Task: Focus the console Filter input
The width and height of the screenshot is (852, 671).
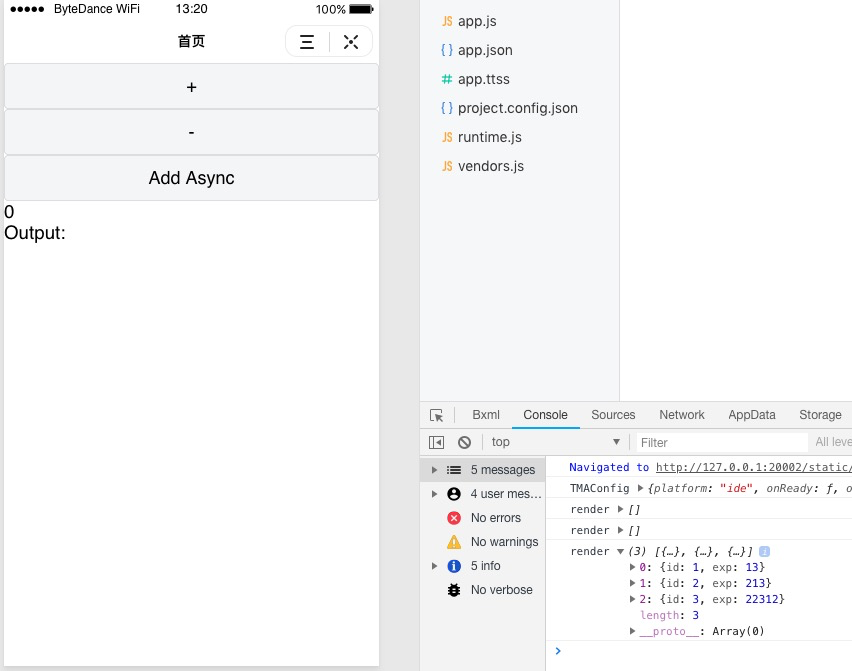Action: pyautogui.click(x=723, y=442)
